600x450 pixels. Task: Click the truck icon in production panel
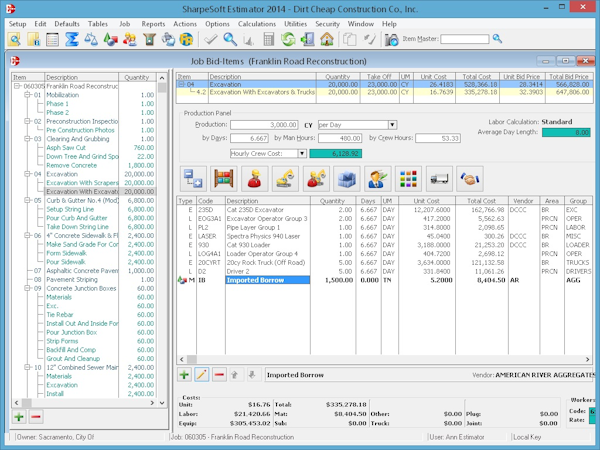[439, 179]
